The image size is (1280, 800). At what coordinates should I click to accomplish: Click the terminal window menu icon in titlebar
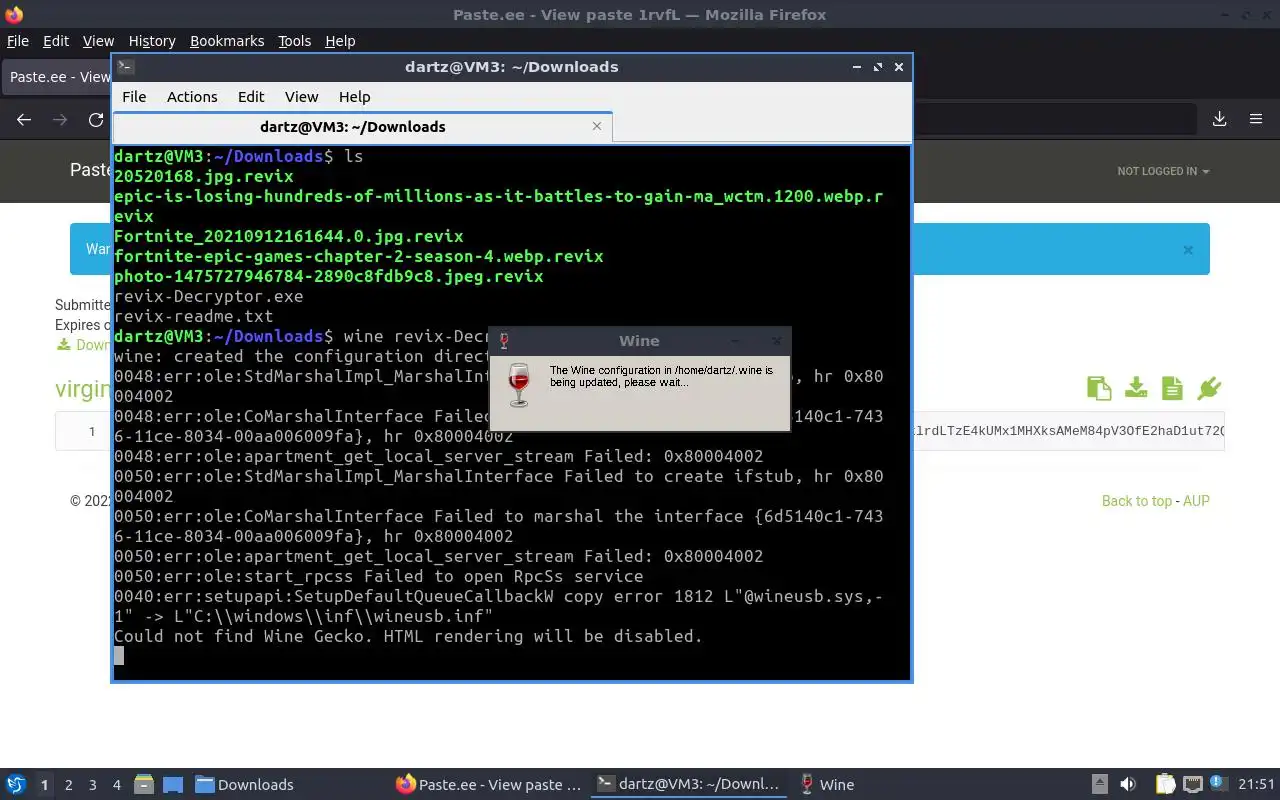point(125,66)
